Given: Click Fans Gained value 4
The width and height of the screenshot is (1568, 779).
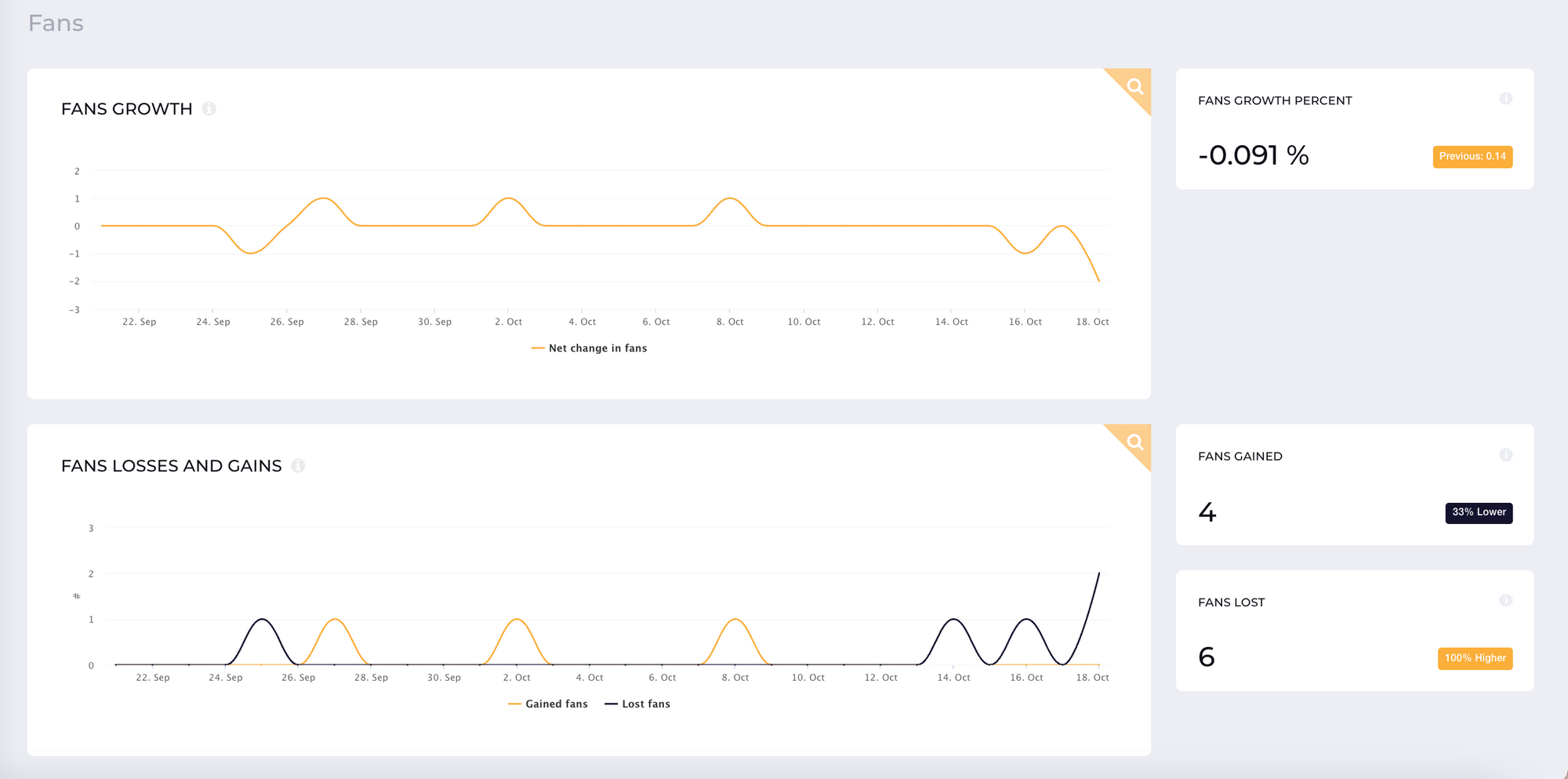Looking at the screenshot, I should tap(1207, 512).
